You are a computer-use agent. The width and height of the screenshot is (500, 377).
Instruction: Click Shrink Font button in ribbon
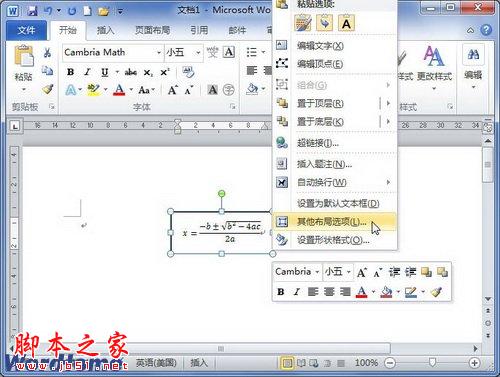tap(189, 90)
